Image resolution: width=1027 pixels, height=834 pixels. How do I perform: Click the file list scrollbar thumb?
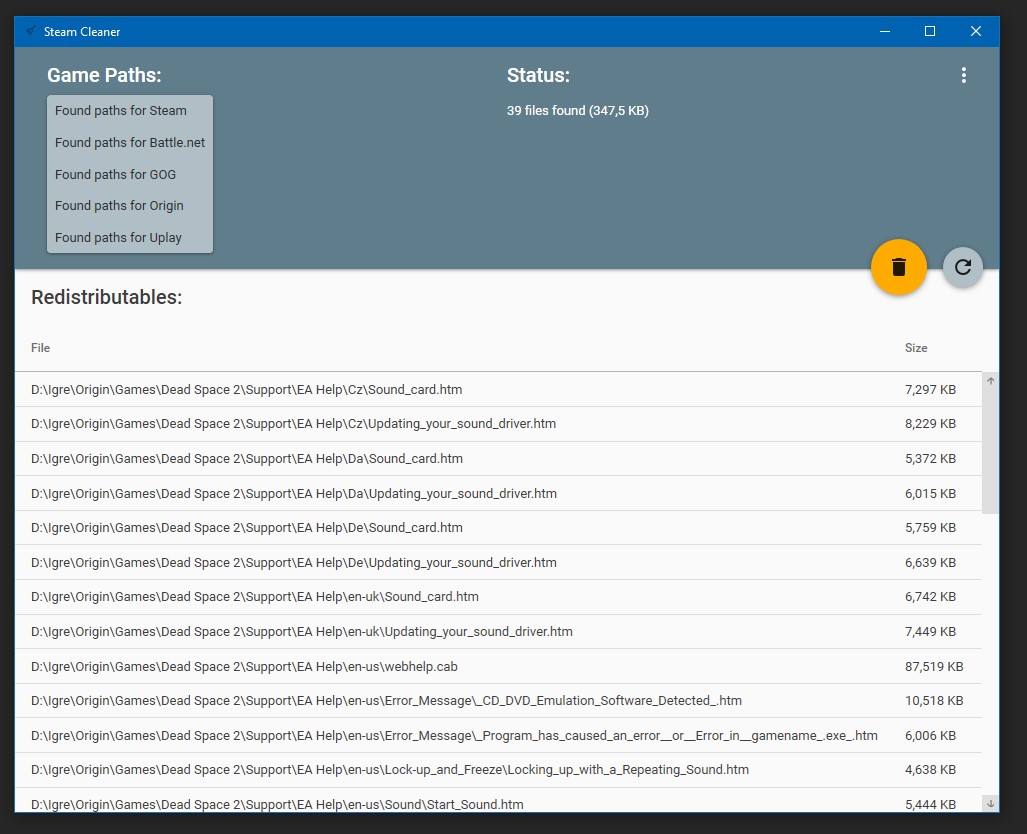990,451
